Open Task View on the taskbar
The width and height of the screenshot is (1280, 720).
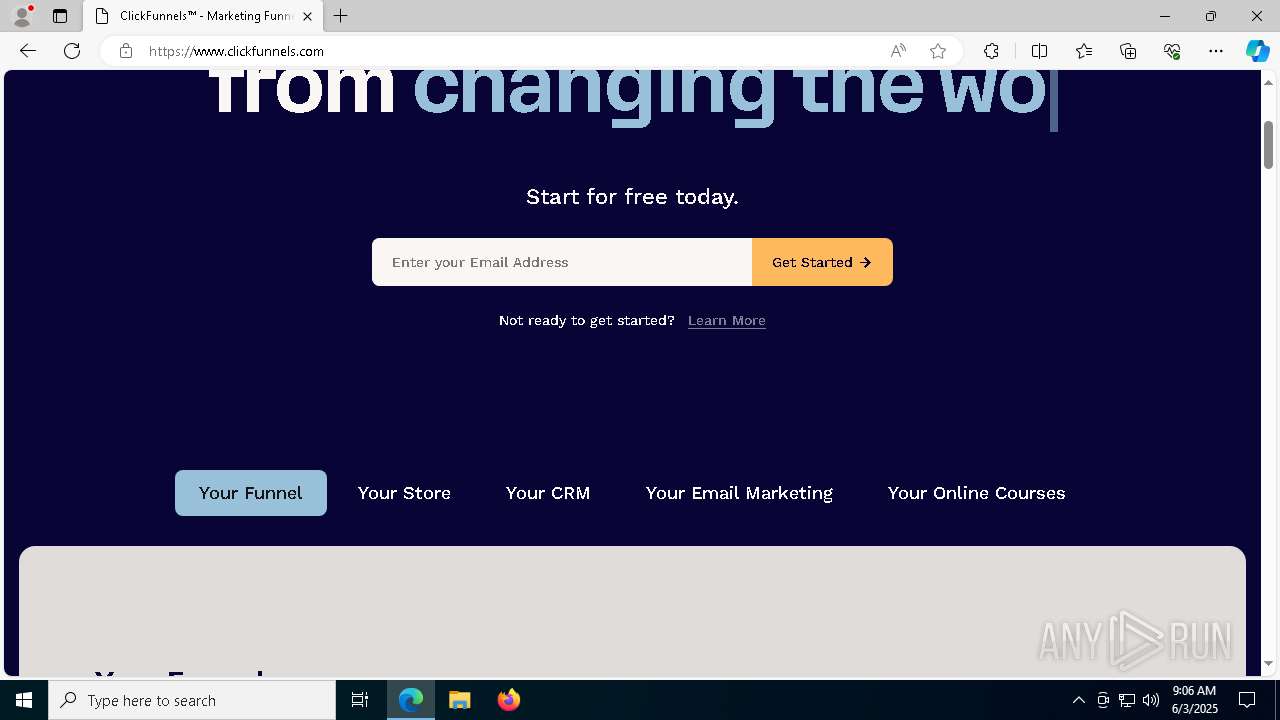point(360,700)
